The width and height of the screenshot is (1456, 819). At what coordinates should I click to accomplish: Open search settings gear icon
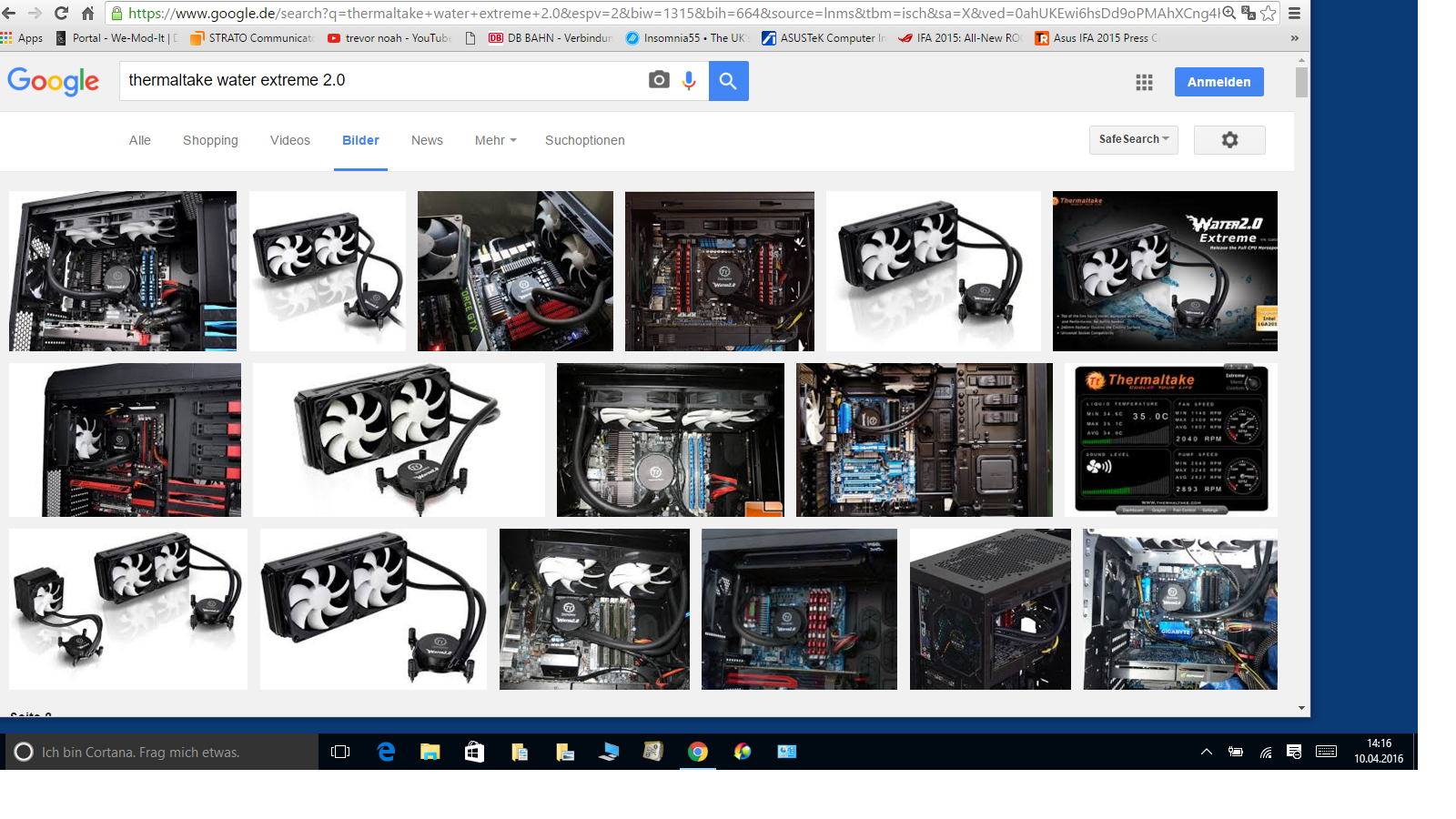click(1228, 140)
